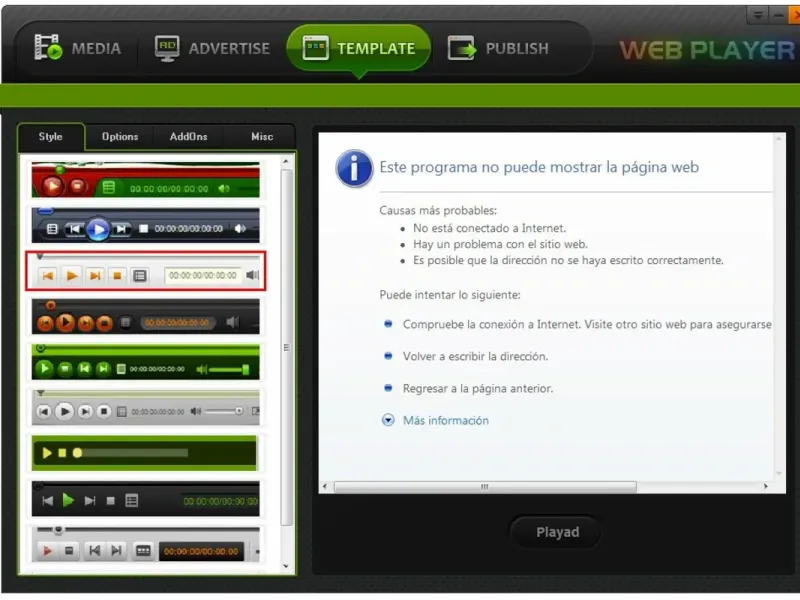
Task: Click the Playad button
Action: (x=557, y=532)
